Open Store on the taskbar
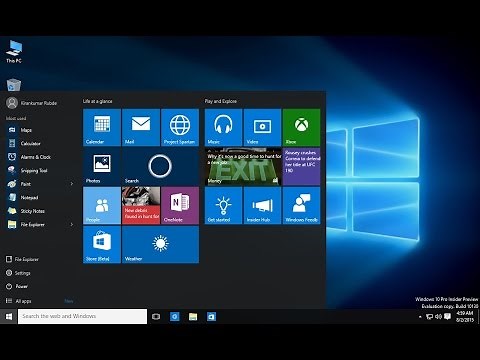This screenshot has height=360, width=480. click(x=211, y=316)
